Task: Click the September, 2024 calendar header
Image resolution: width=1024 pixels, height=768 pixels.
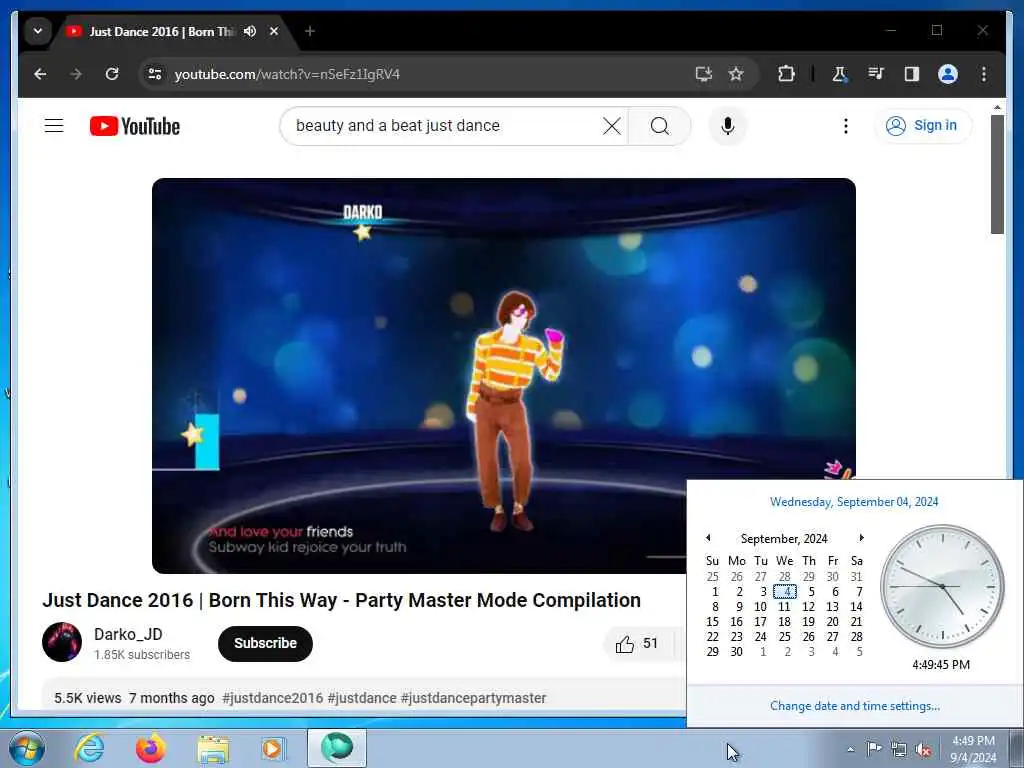Action: click(784, 538)
